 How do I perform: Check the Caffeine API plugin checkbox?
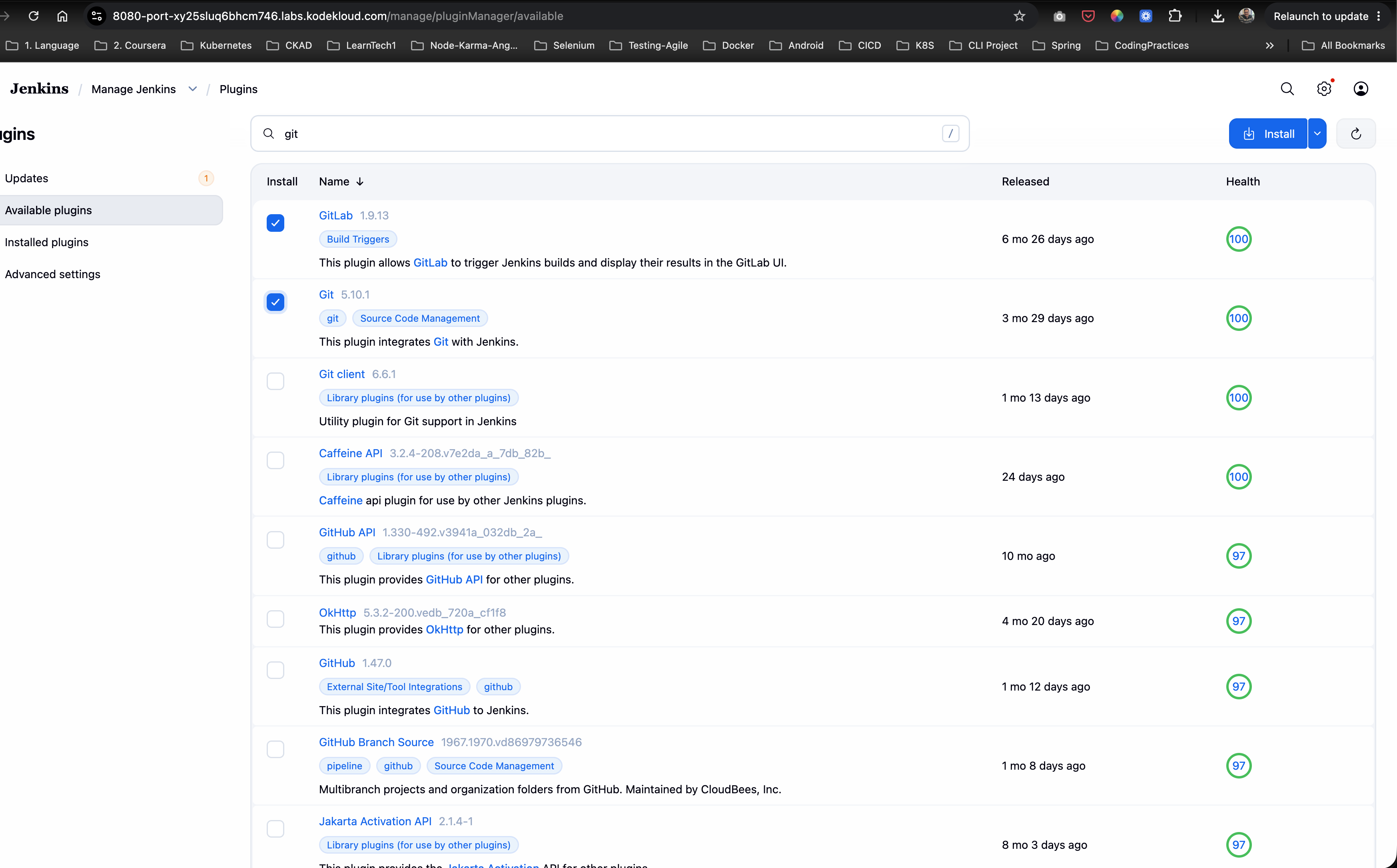[x=275, y=460]
